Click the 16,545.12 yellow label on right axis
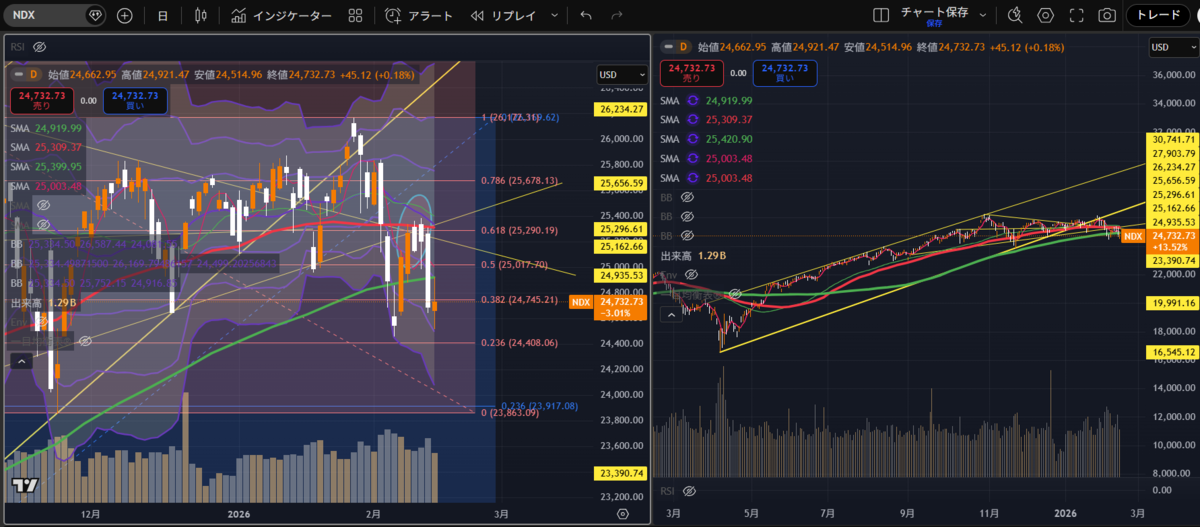The width and height of the screenshot is (1200, 527). [1171, 353]
